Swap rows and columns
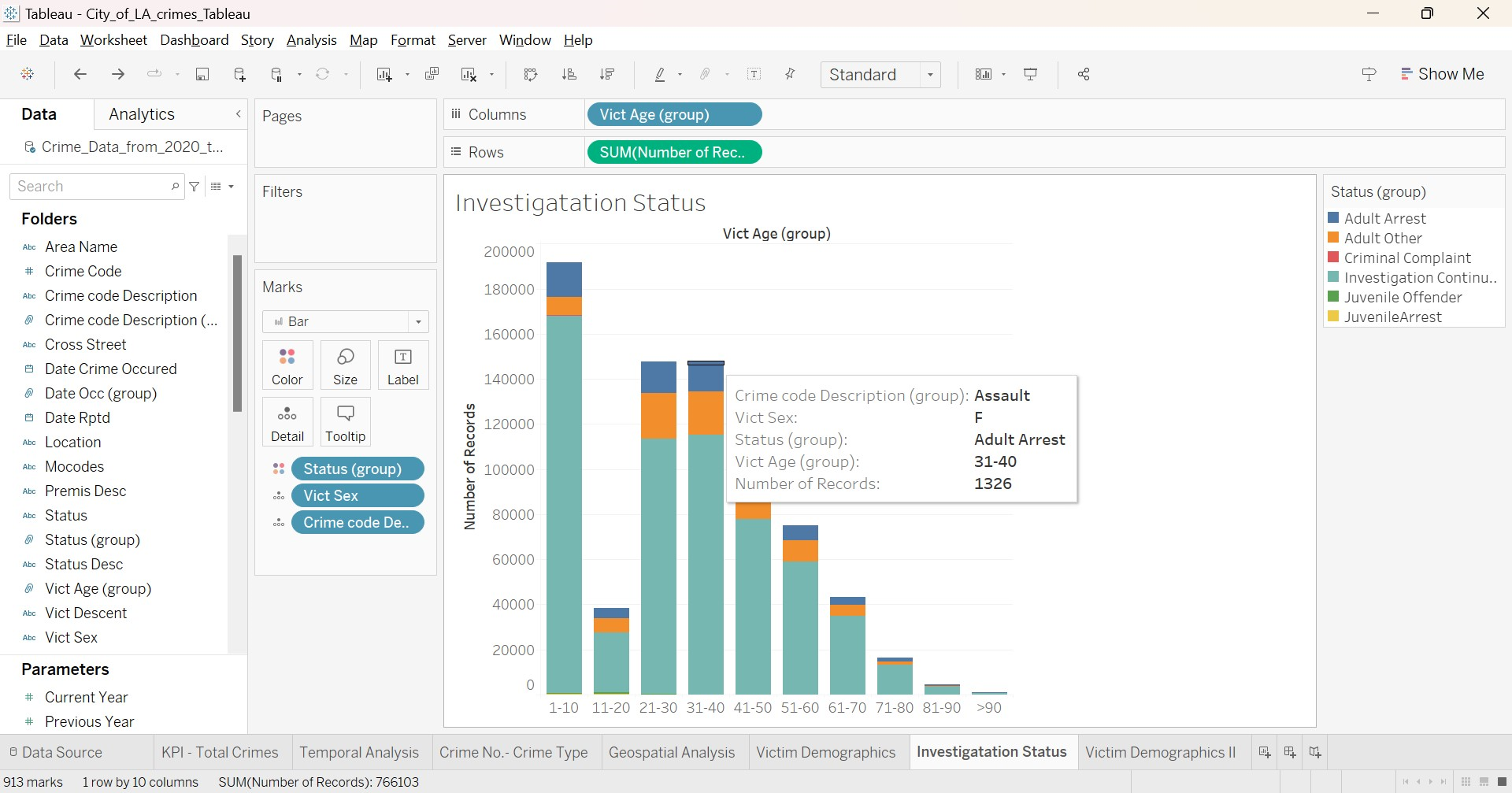Image resolution: width=1512 pixels, height=793 pixels. (530, 74)
